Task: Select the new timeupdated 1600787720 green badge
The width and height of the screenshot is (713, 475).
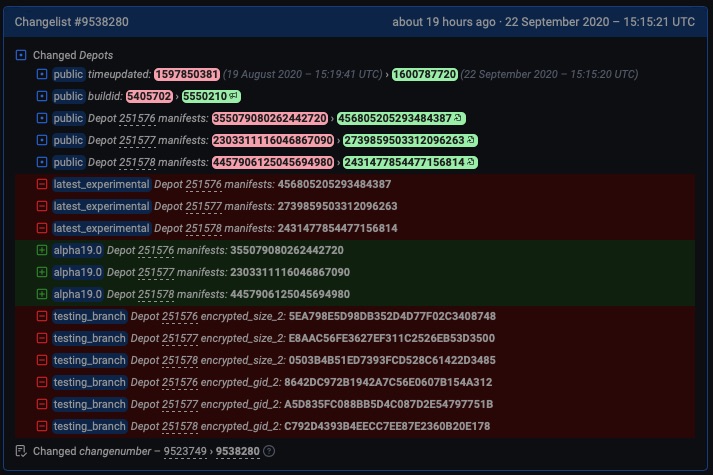Action: click(x=425, y=74)
